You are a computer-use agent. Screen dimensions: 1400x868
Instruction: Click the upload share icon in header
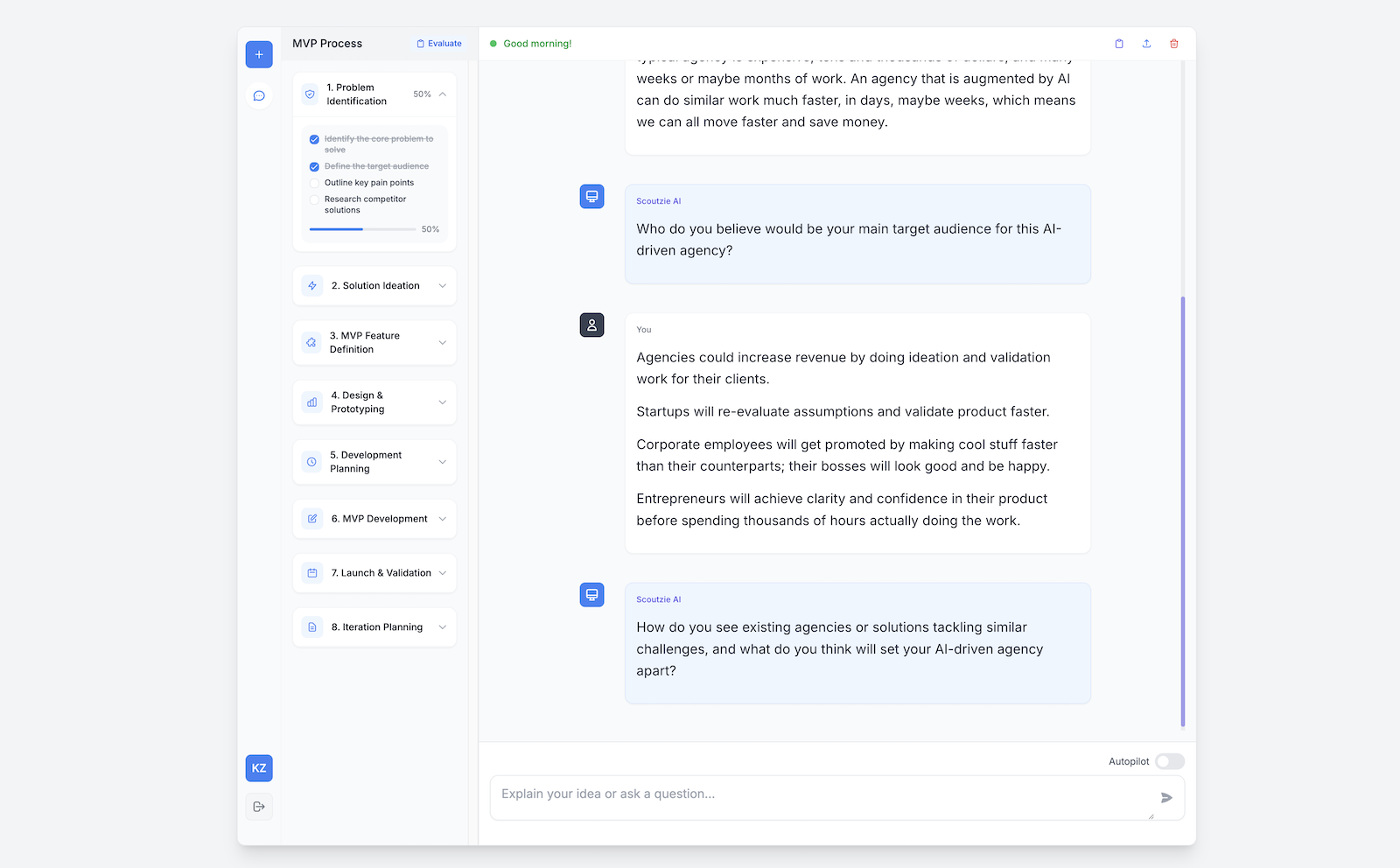click(x=1146, y=44)
